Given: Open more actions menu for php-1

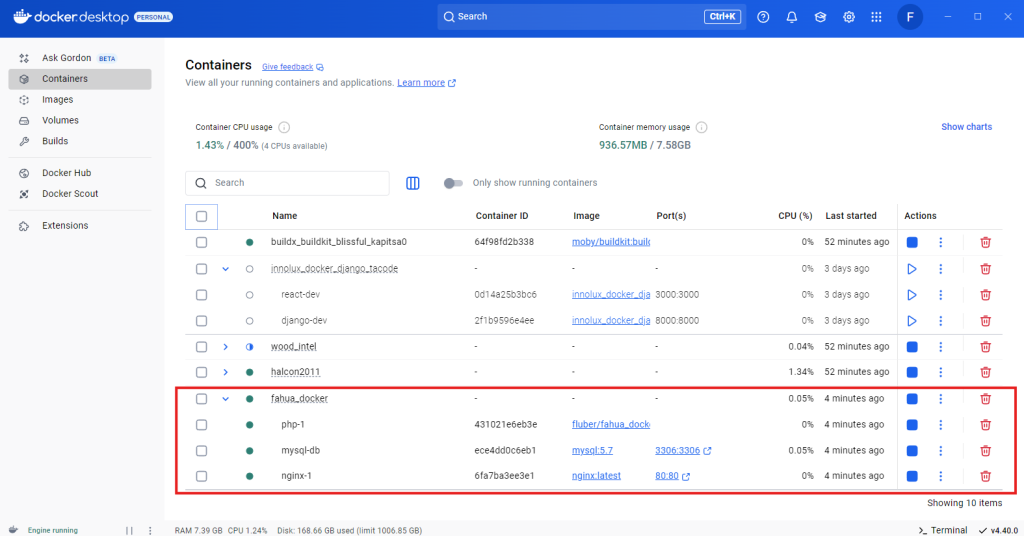Looking at the screenshot, I should click(940, 425).
